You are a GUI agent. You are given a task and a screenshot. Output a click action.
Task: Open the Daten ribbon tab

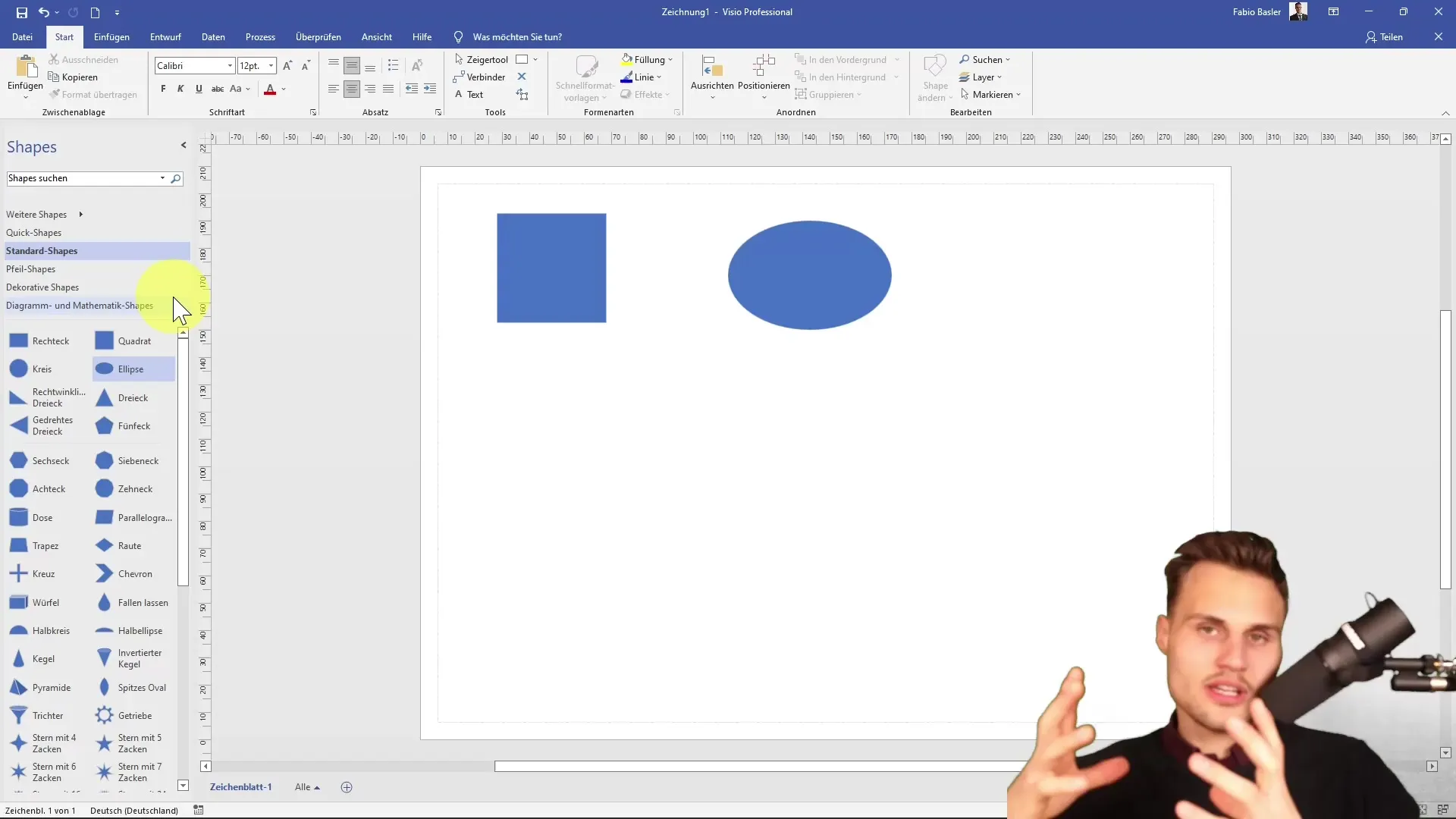pos(213,36)
